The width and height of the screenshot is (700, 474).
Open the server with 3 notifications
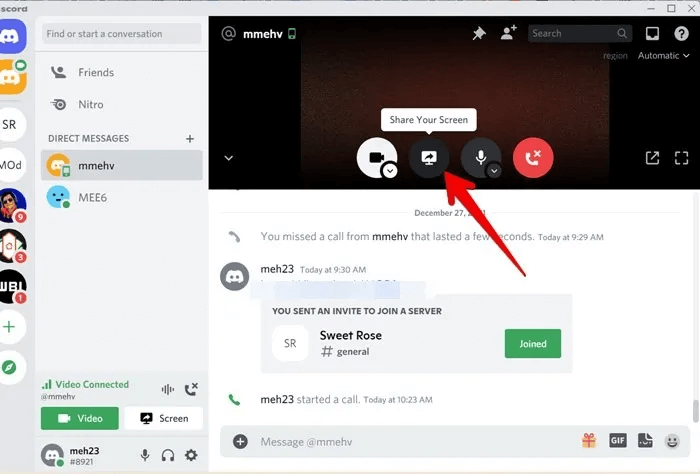(12, 246)
